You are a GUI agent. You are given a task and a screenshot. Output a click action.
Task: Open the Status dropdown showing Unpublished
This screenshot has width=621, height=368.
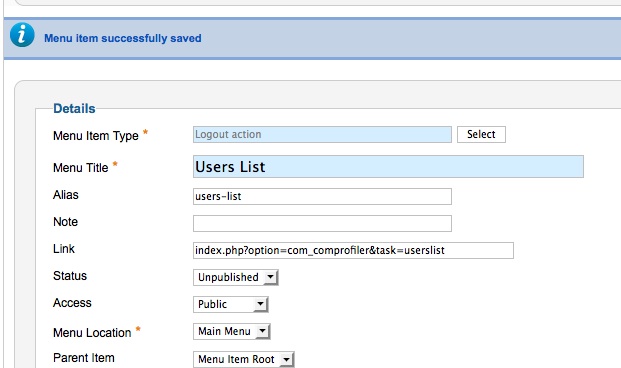pos(236,277)
